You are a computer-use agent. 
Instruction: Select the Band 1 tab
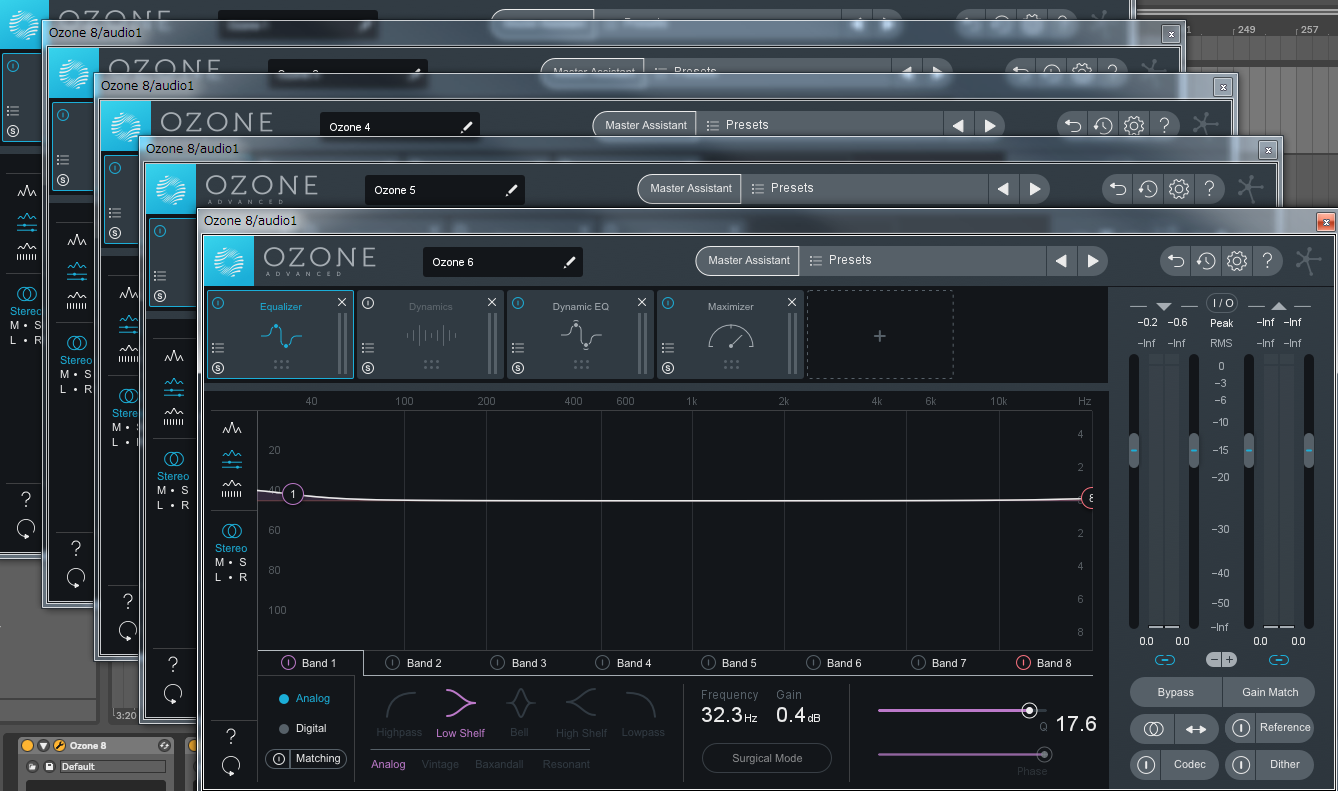tap(310, 663)
